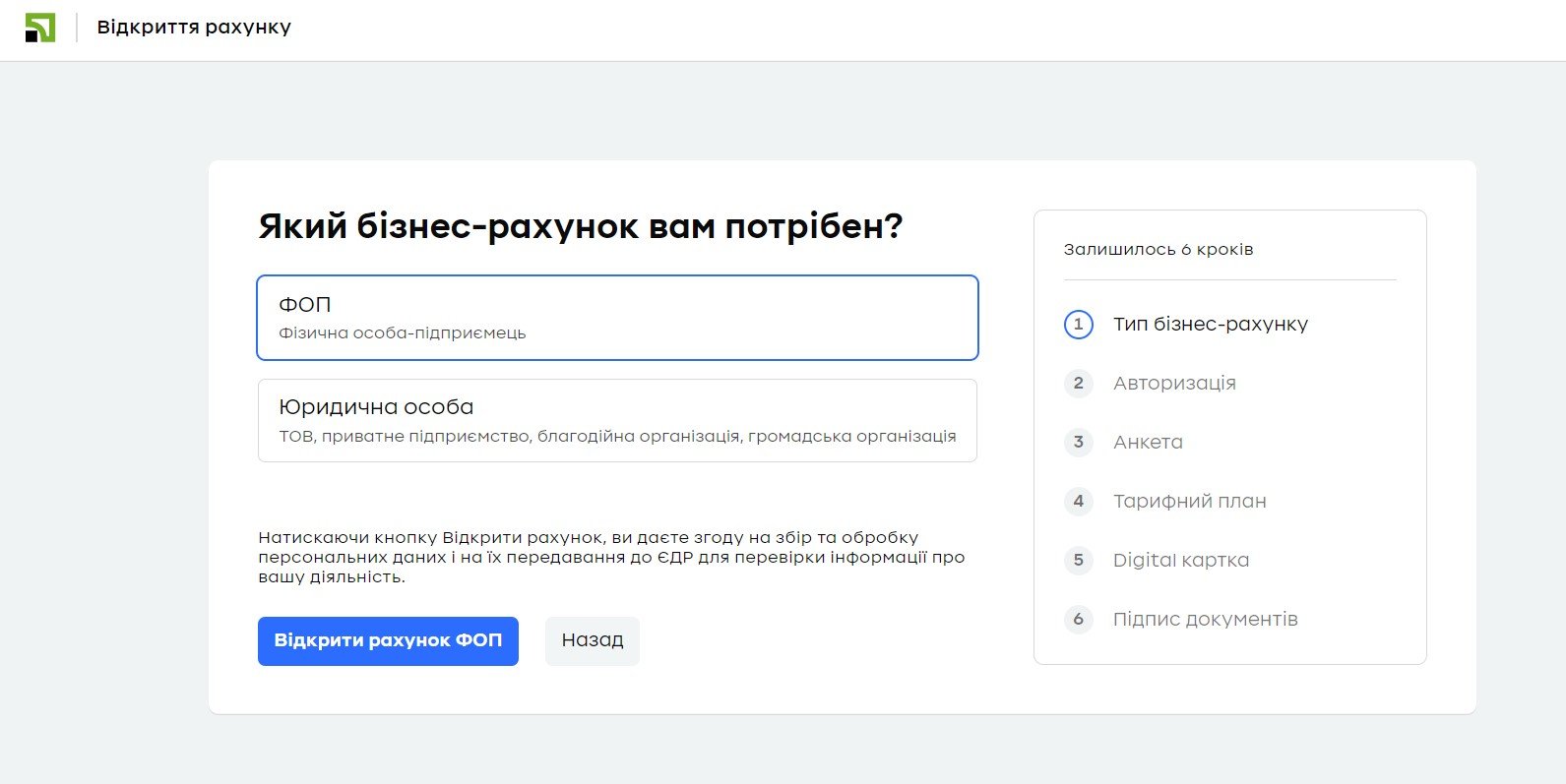Click the step 3 number circle
This screenshot has width=1566, height=784.
coord(1078,442)
